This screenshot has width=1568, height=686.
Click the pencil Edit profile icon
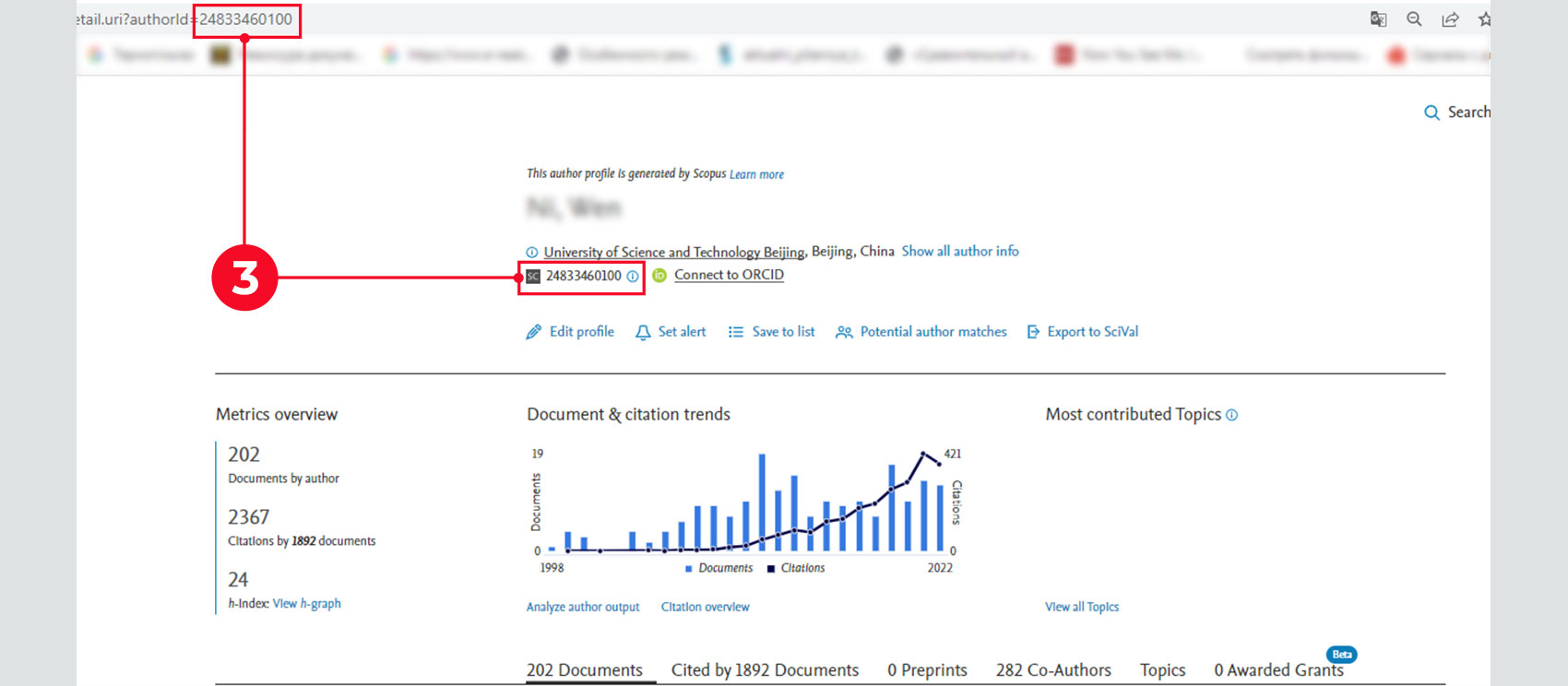tap(533, 332)
